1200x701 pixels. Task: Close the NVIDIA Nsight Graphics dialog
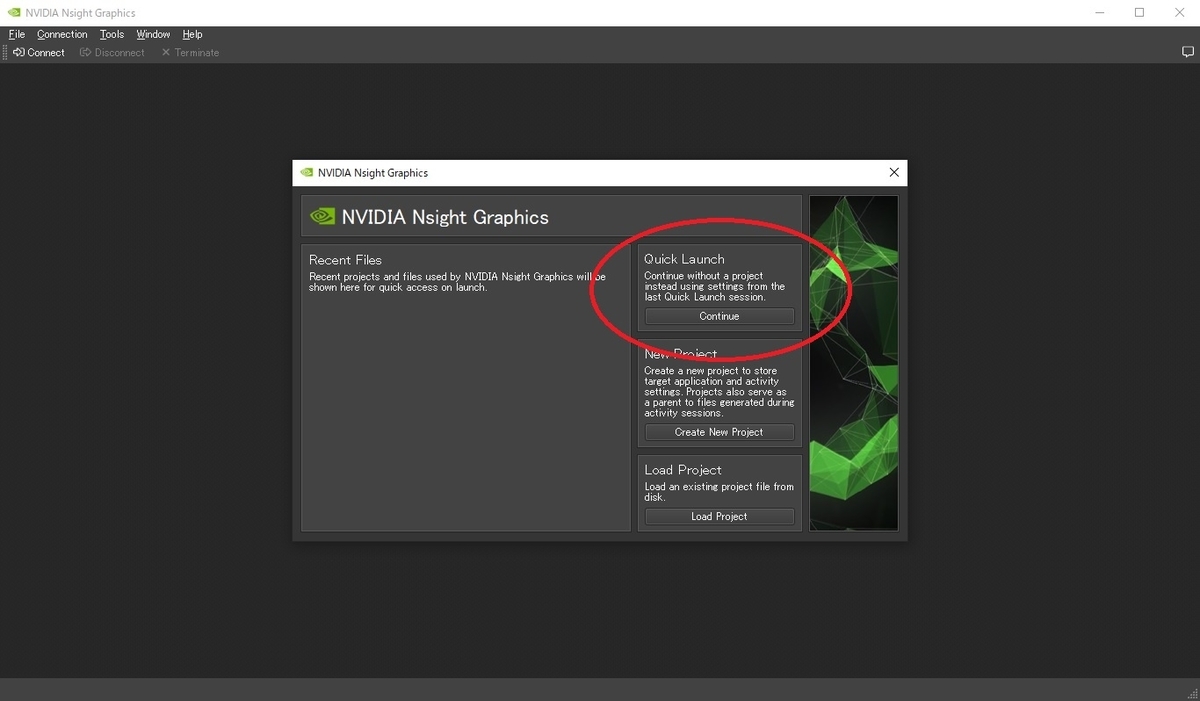coord(894,172)
